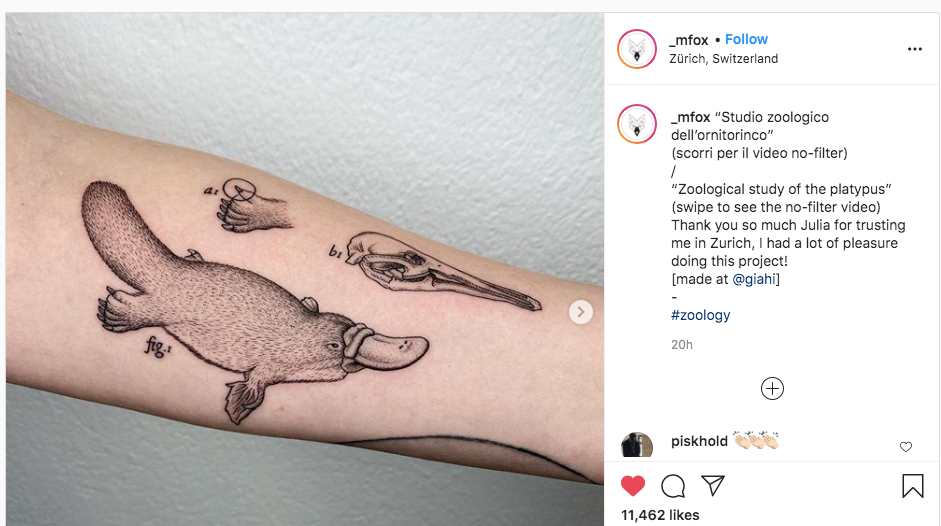Screen dimensions: 941x526
Task: Follow the _mfox account
Action: [x=746, y=40]
